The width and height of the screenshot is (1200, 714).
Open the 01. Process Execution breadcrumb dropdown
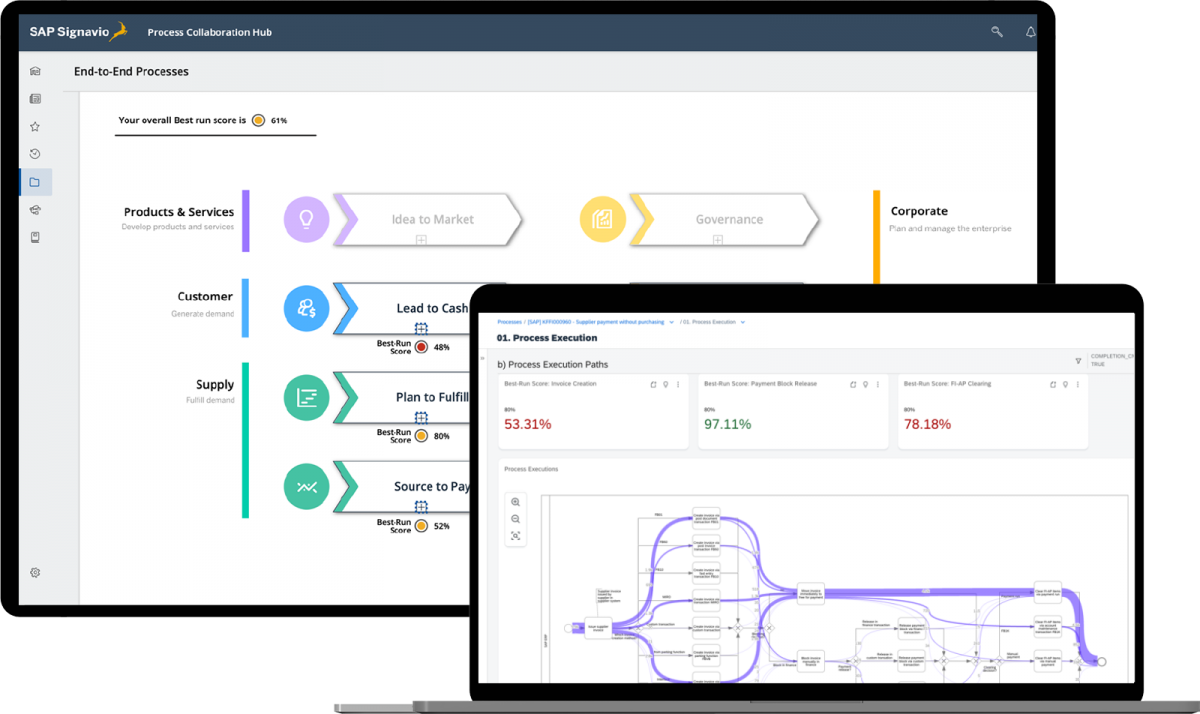tap(741, 322)
